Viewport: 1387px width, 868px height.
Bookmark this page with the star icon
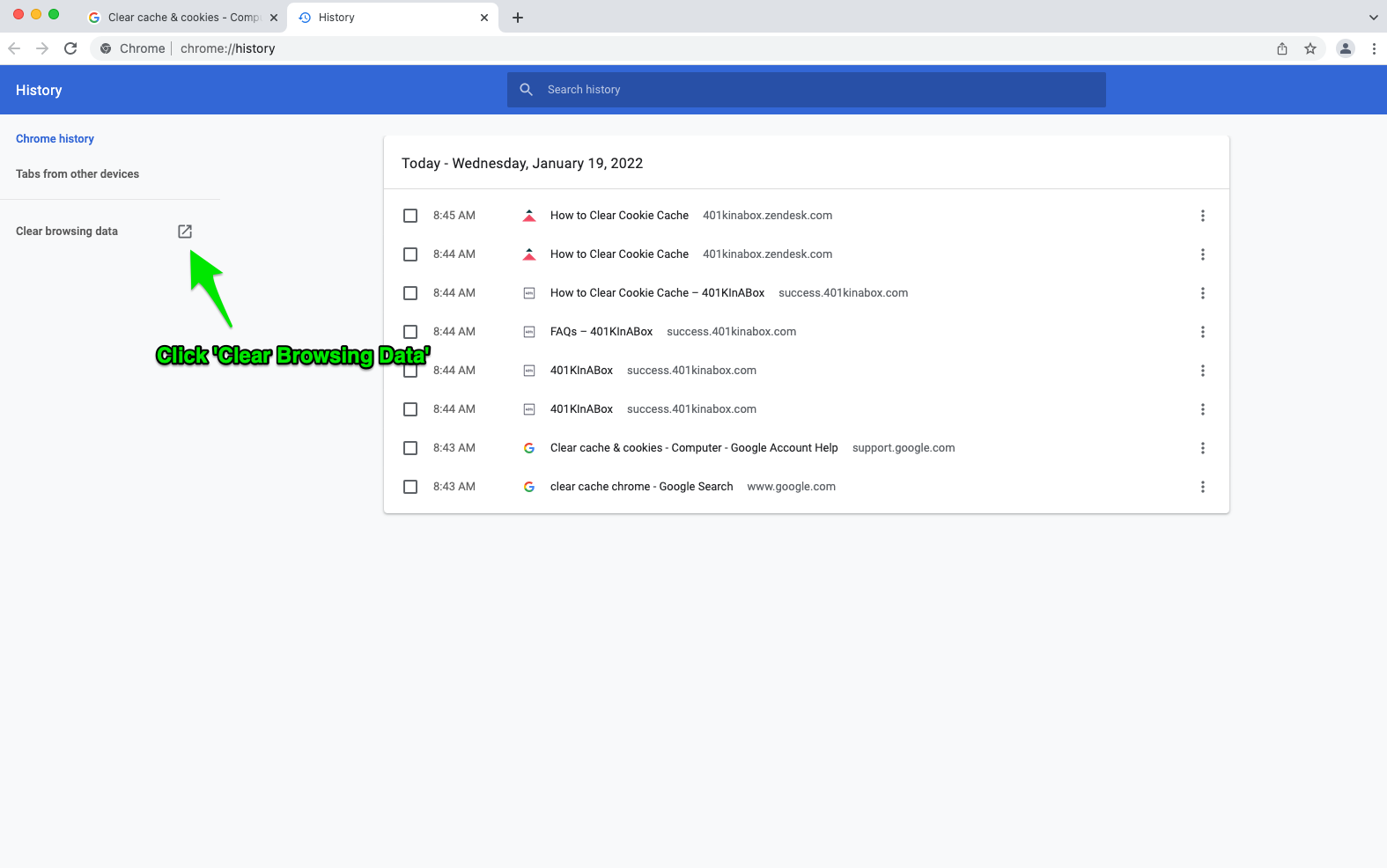(x=1310, y=48)
